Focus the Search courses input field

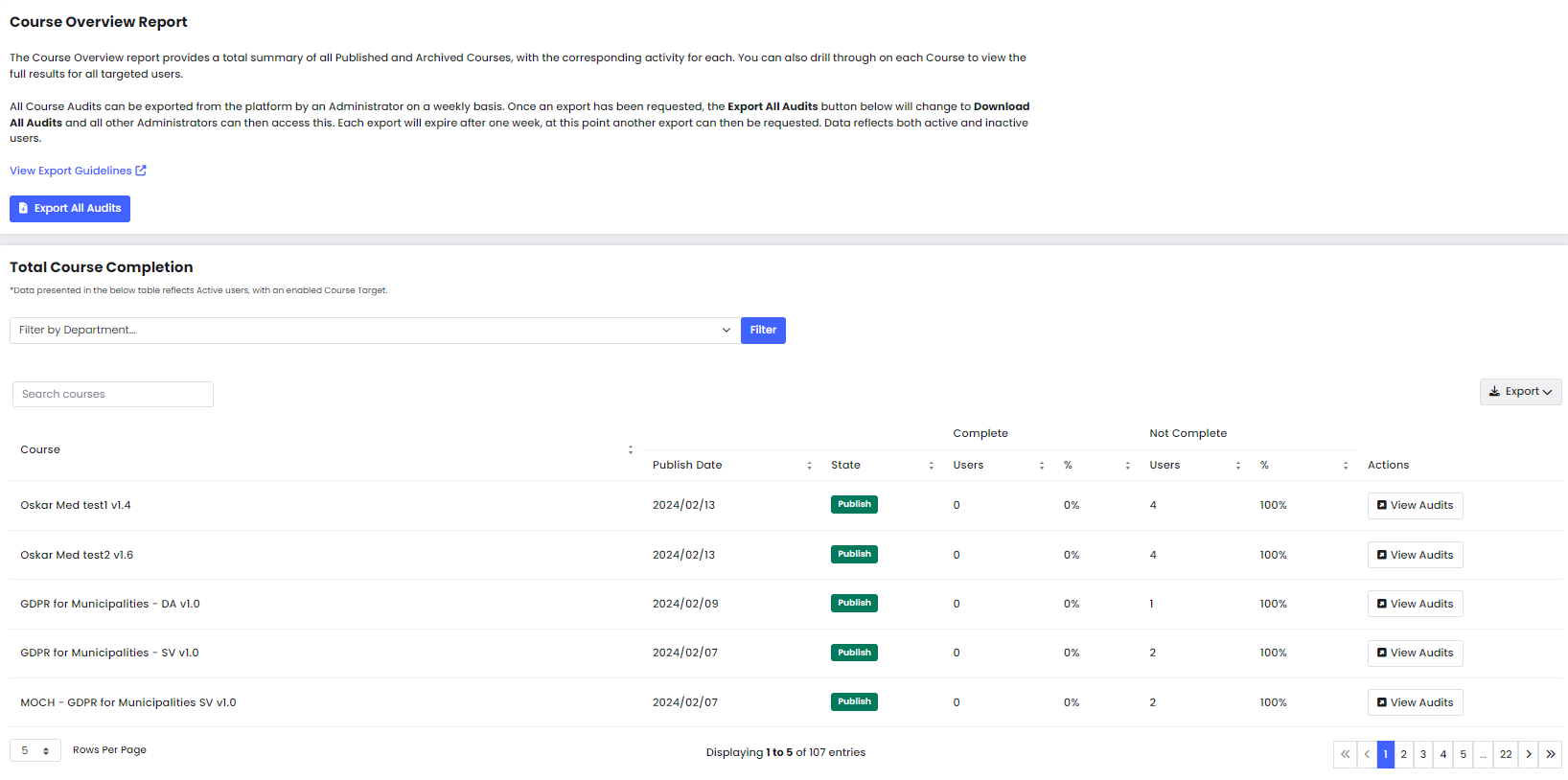tap(113, 395)
